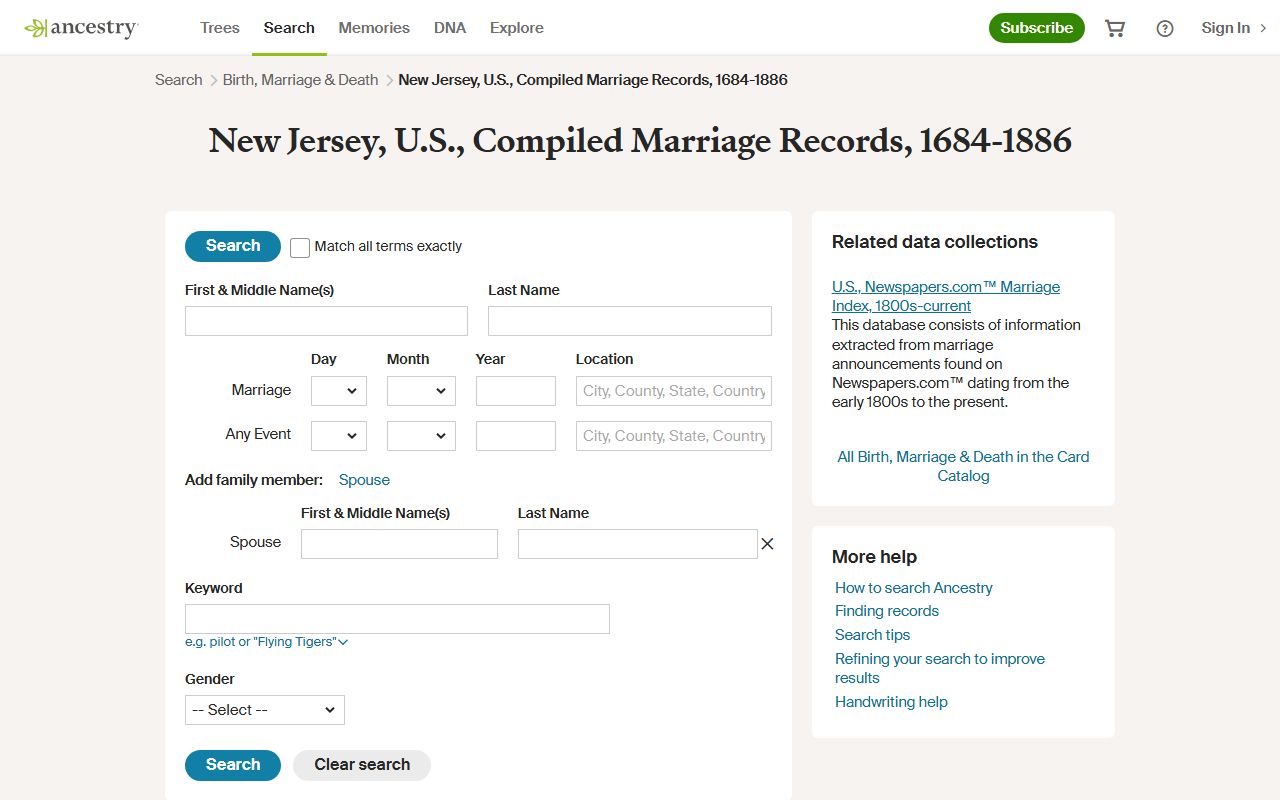Open Finding records help link
Viewport: 1280px width, 800px height.
887,611
